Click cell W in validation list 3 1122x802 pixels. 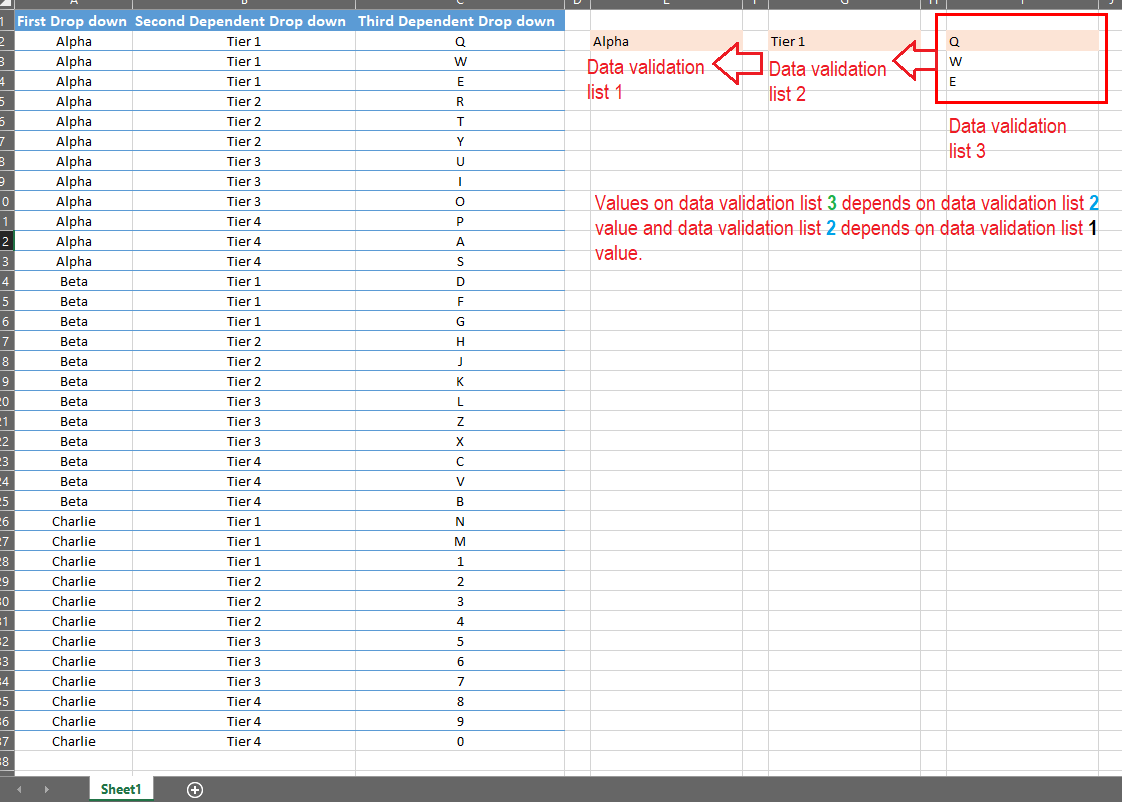(x=1022, y=62)
